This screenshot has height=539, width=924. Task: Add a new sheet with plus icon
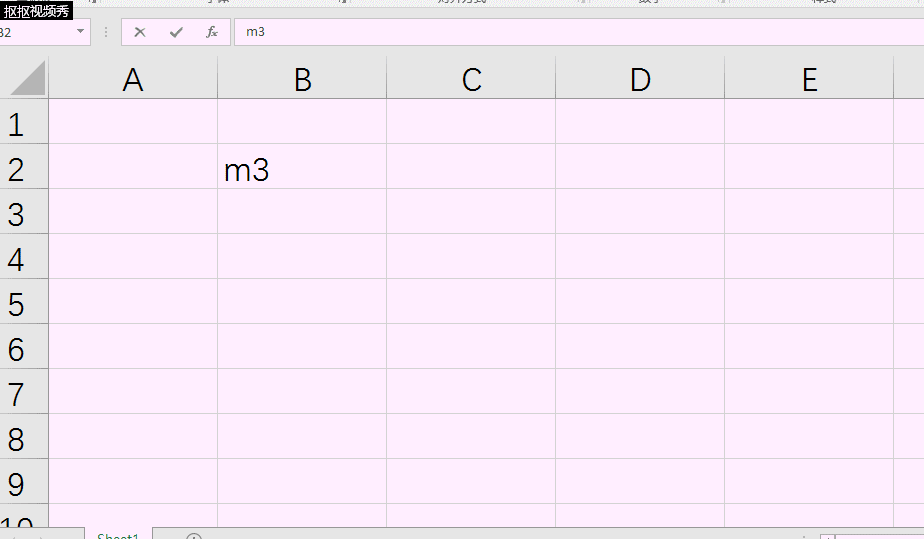coord(194,536)
